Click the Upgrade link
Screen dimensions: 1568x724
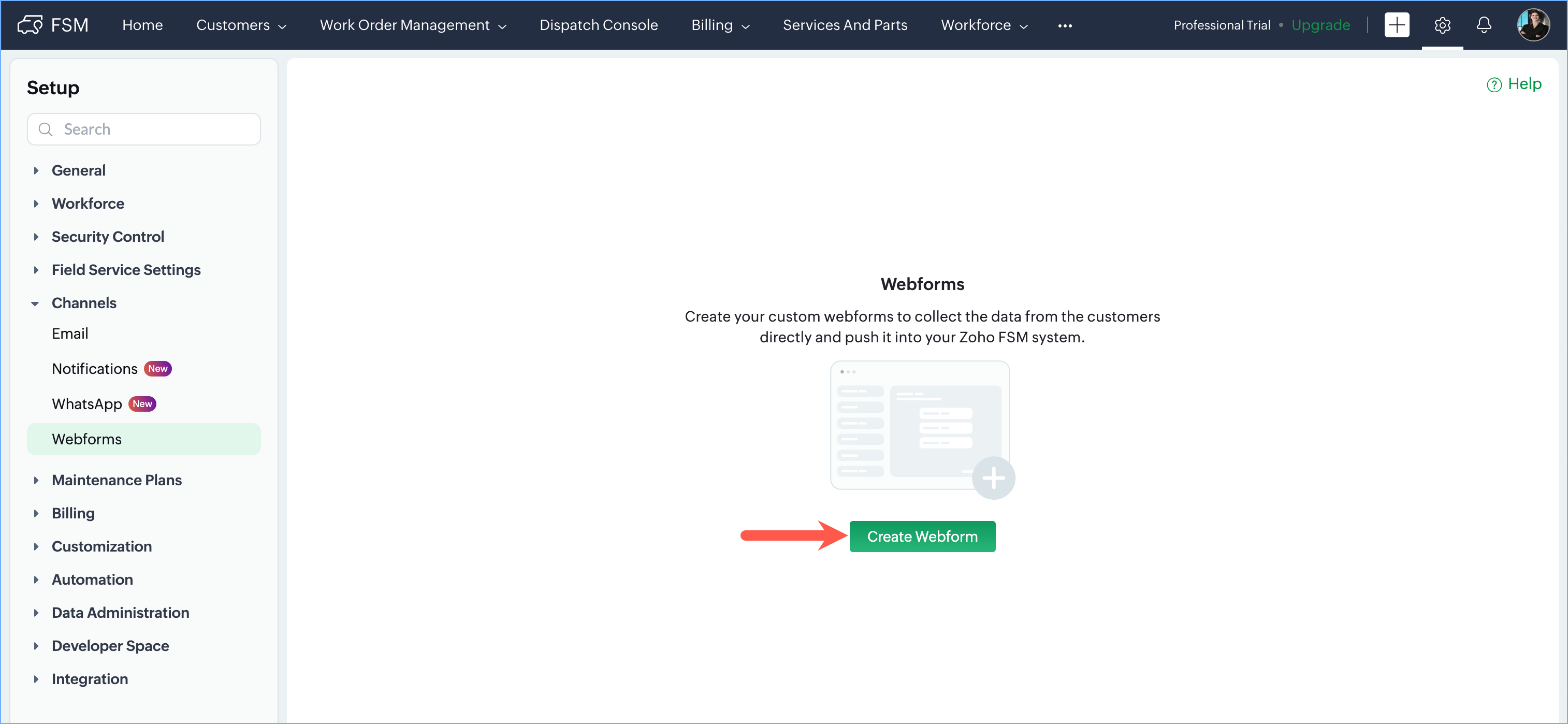click(1320, 25)
